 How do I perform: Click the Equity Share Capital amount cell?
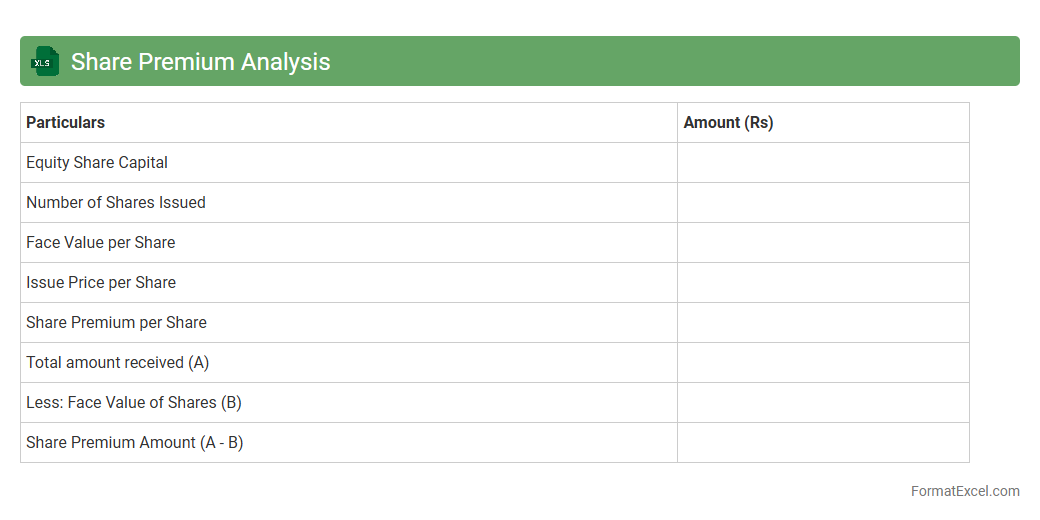tap(823, 163)
